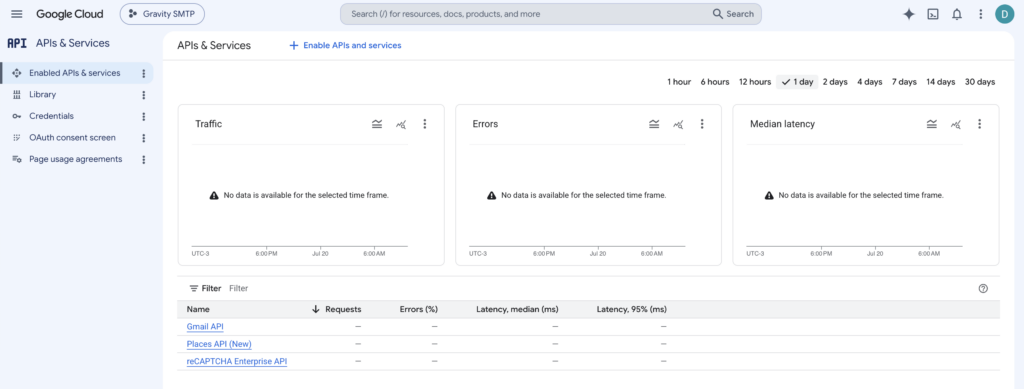Select the 4 days time range
This screenshot has width=1024, height=389.
coord(869,82)
